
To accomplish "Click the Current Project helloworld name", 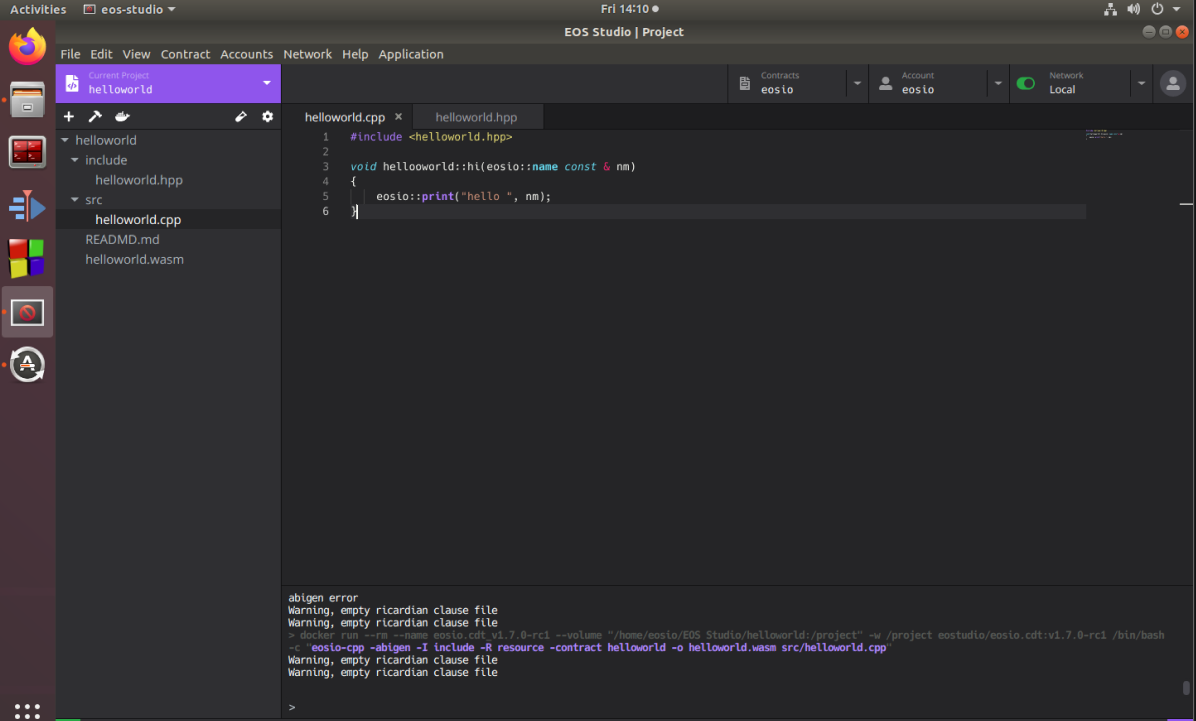I will point(121,89).
